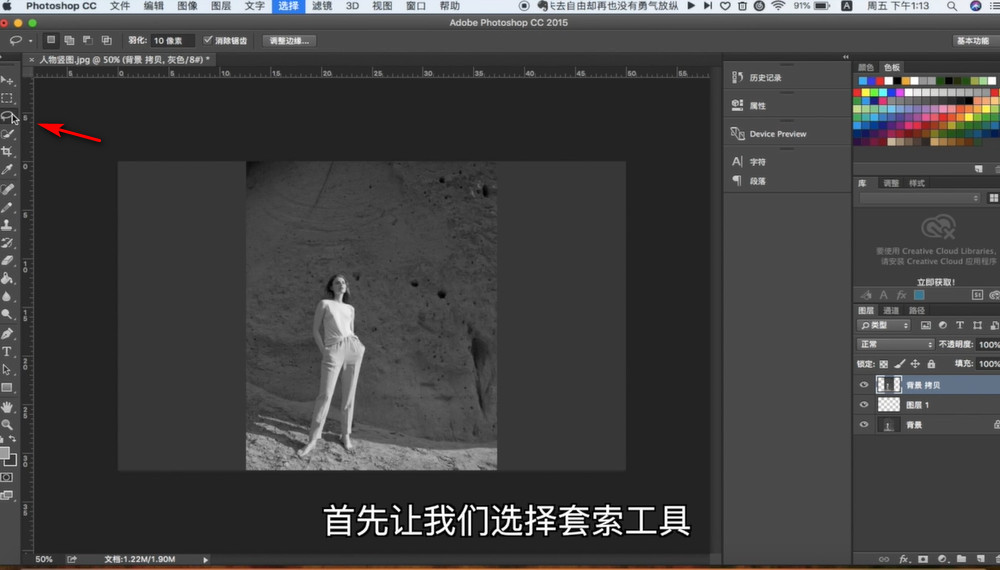Open the Paragraph panel
This screenshot has width=1000, height=570.
749,181
